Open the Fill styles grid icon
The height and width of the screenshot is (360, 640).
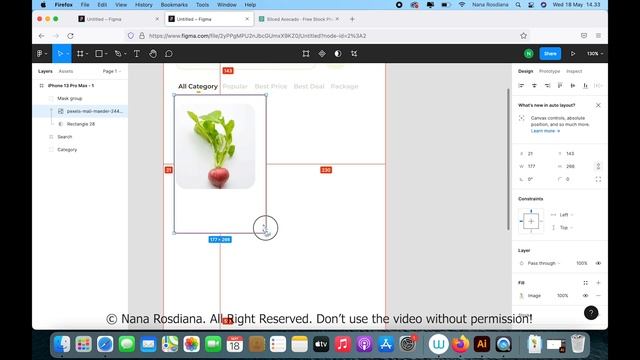pos(585,282)
